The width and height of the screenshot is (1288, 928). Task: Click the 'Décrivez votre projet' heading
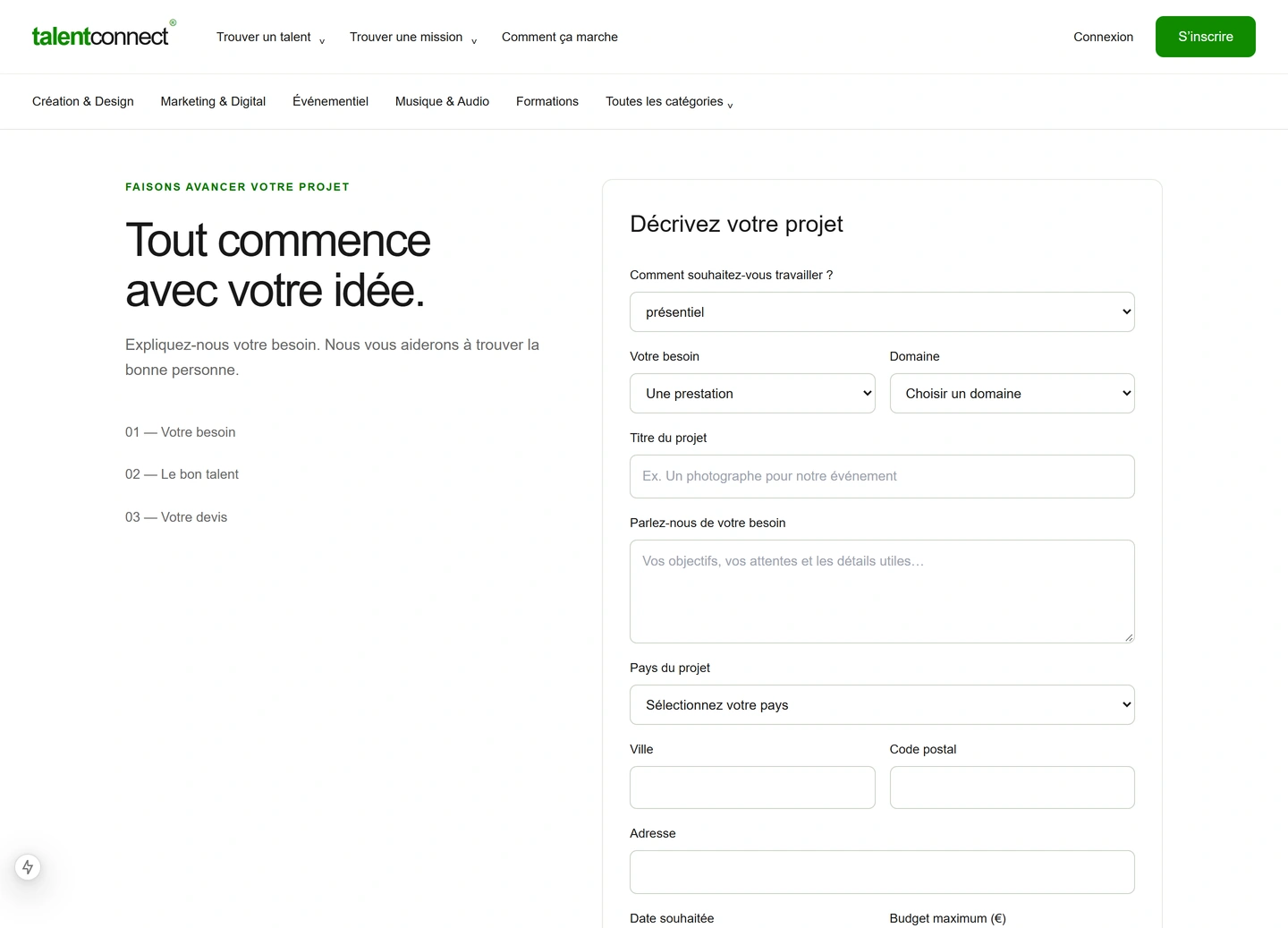coord(736,224)
